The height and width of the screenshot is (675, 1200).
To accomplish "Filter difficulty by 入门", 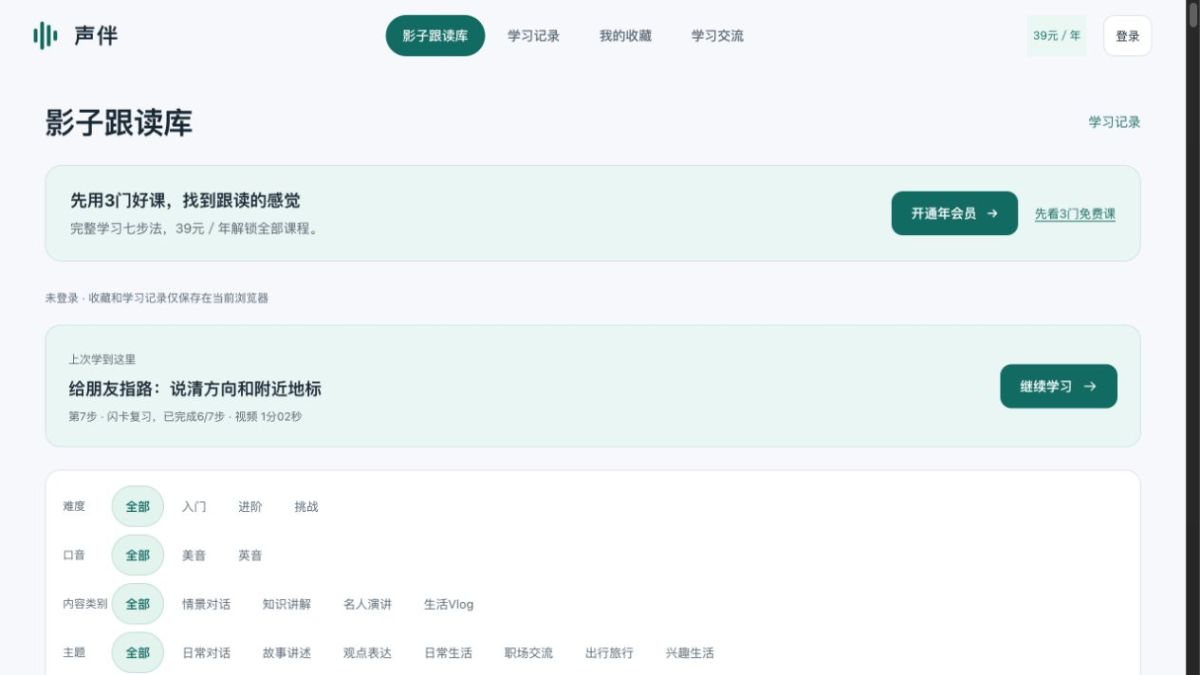I will [x=194, y=506].
